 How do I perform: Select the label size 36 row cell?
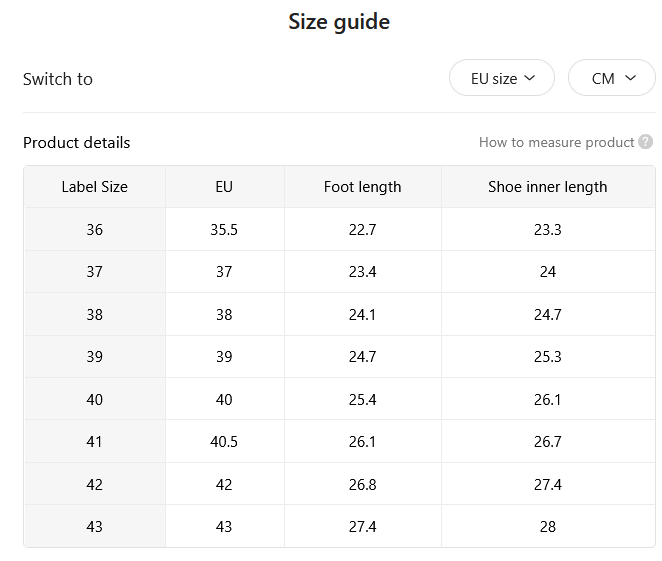point(95,230)
